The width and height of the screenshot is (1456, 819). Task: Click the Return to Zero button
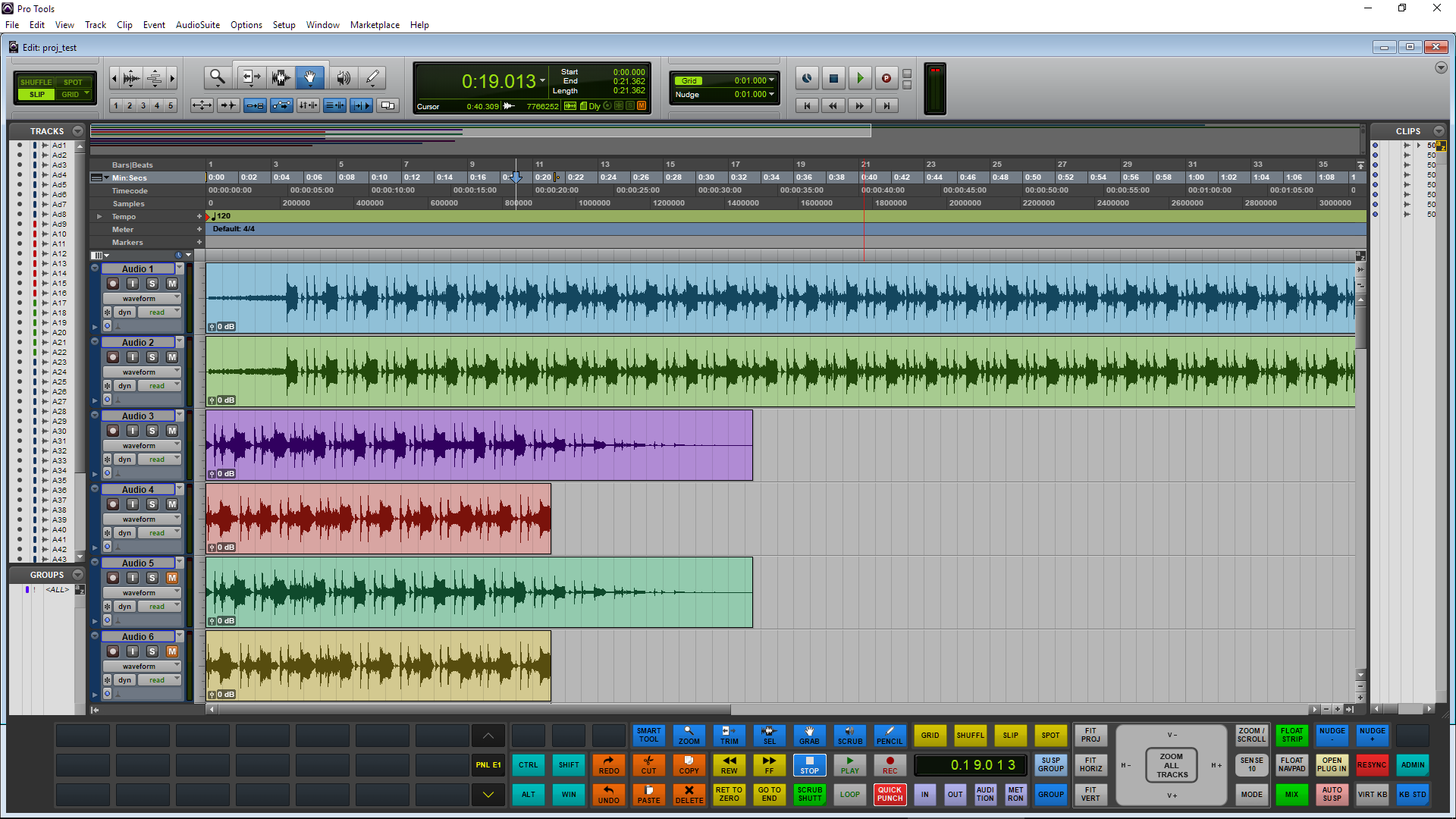tap(729, 794)
